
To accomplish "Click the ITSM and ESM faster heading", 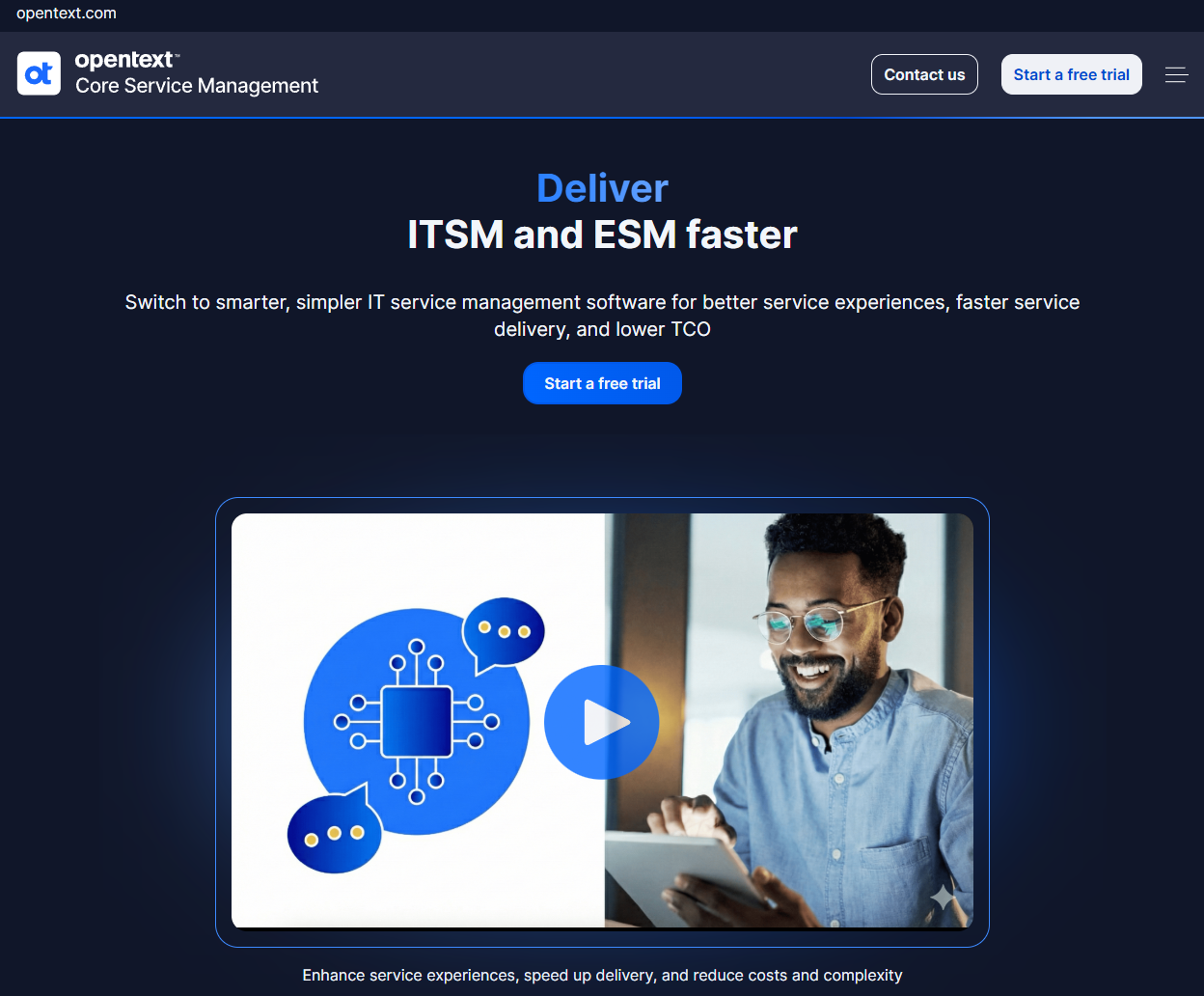I will click(602, 234).
